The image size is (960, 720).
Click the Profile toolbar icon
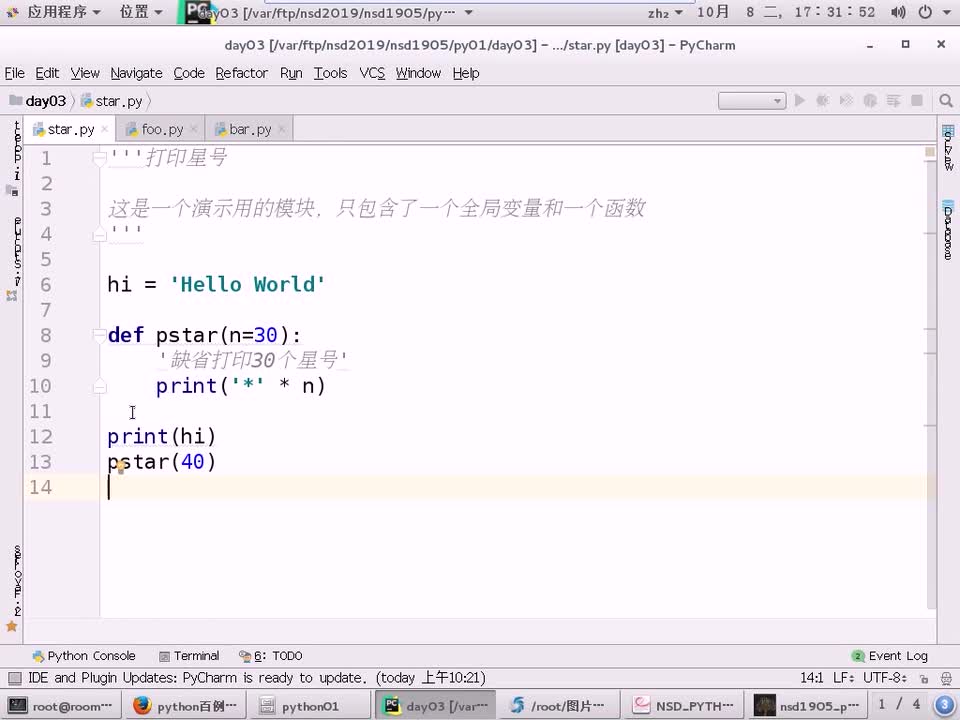(x=870, y=100)
